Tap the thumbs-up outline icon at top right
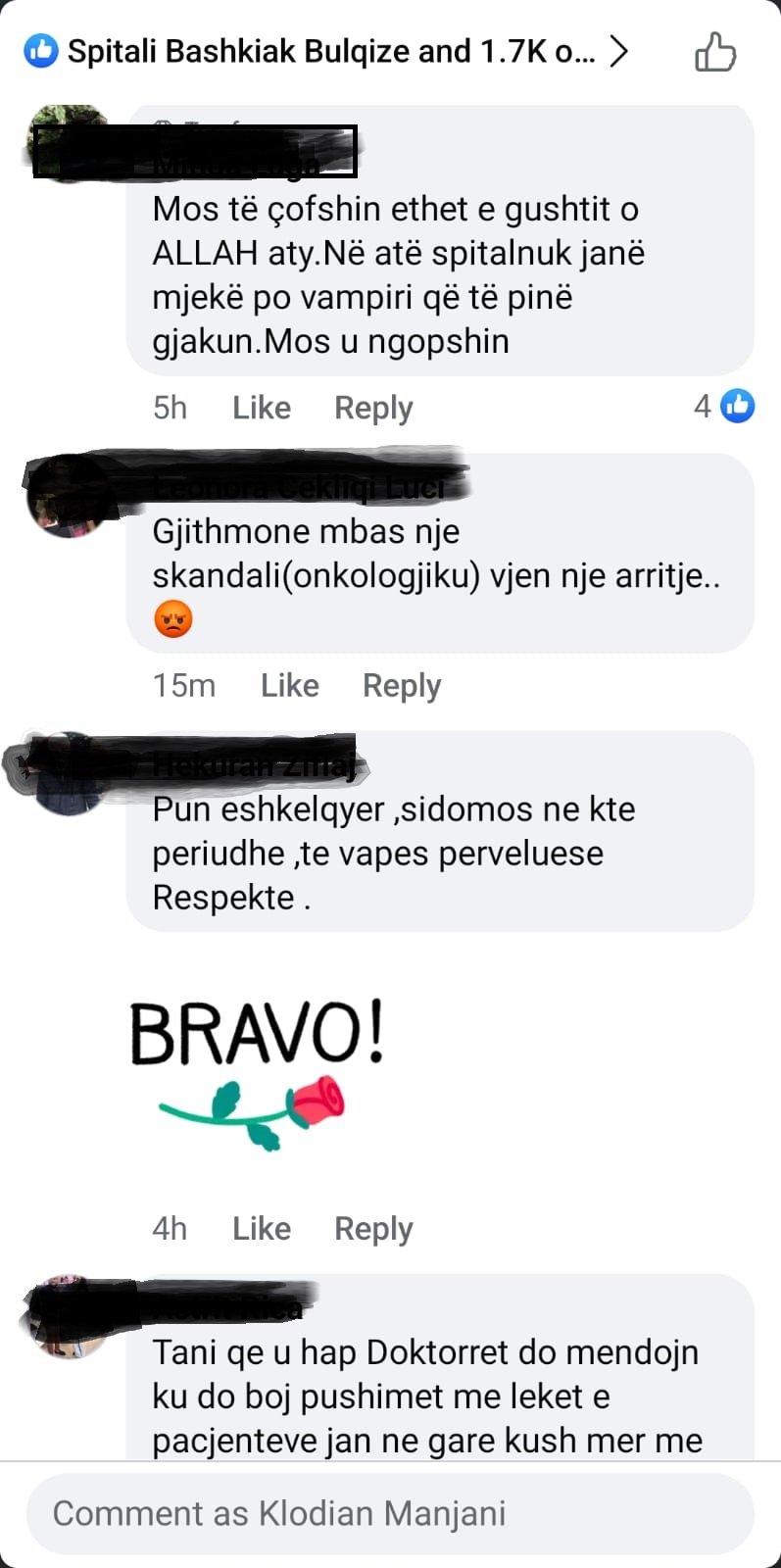The width and height of the screenshot is (781, 1568). click(715, 52)
